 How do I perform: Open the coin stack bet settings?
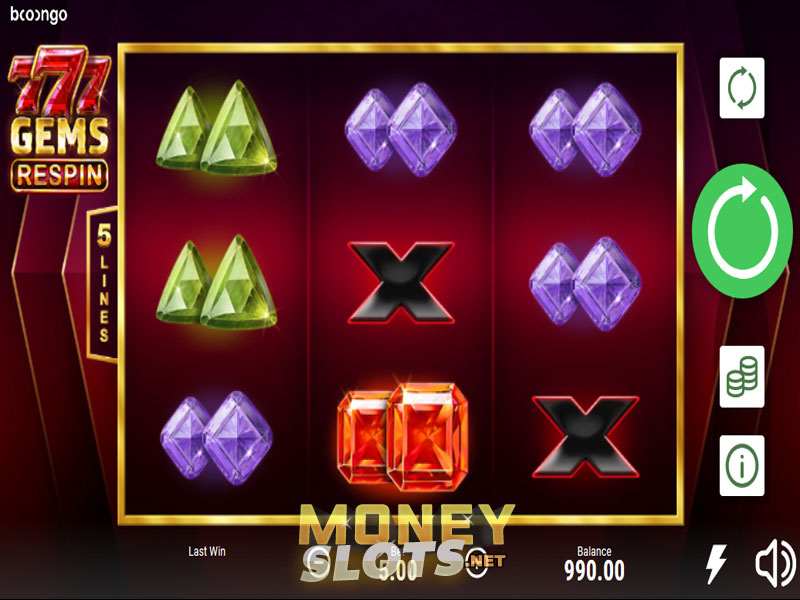pos(742,377)
